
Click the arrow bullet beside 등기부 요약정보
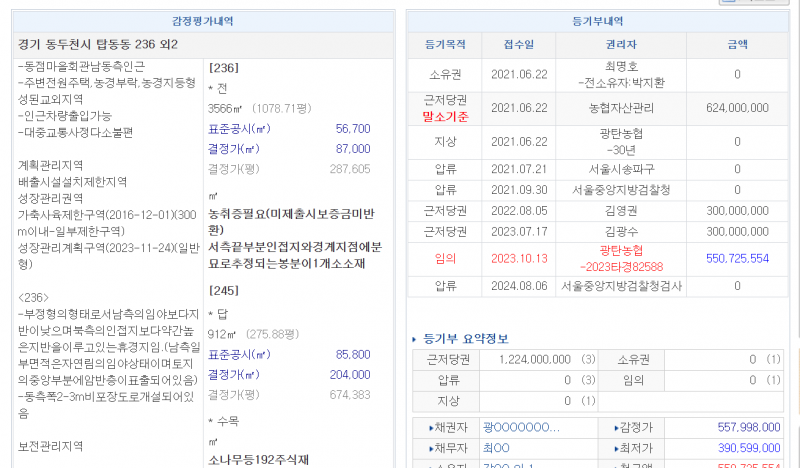click(x=416, y=339)
